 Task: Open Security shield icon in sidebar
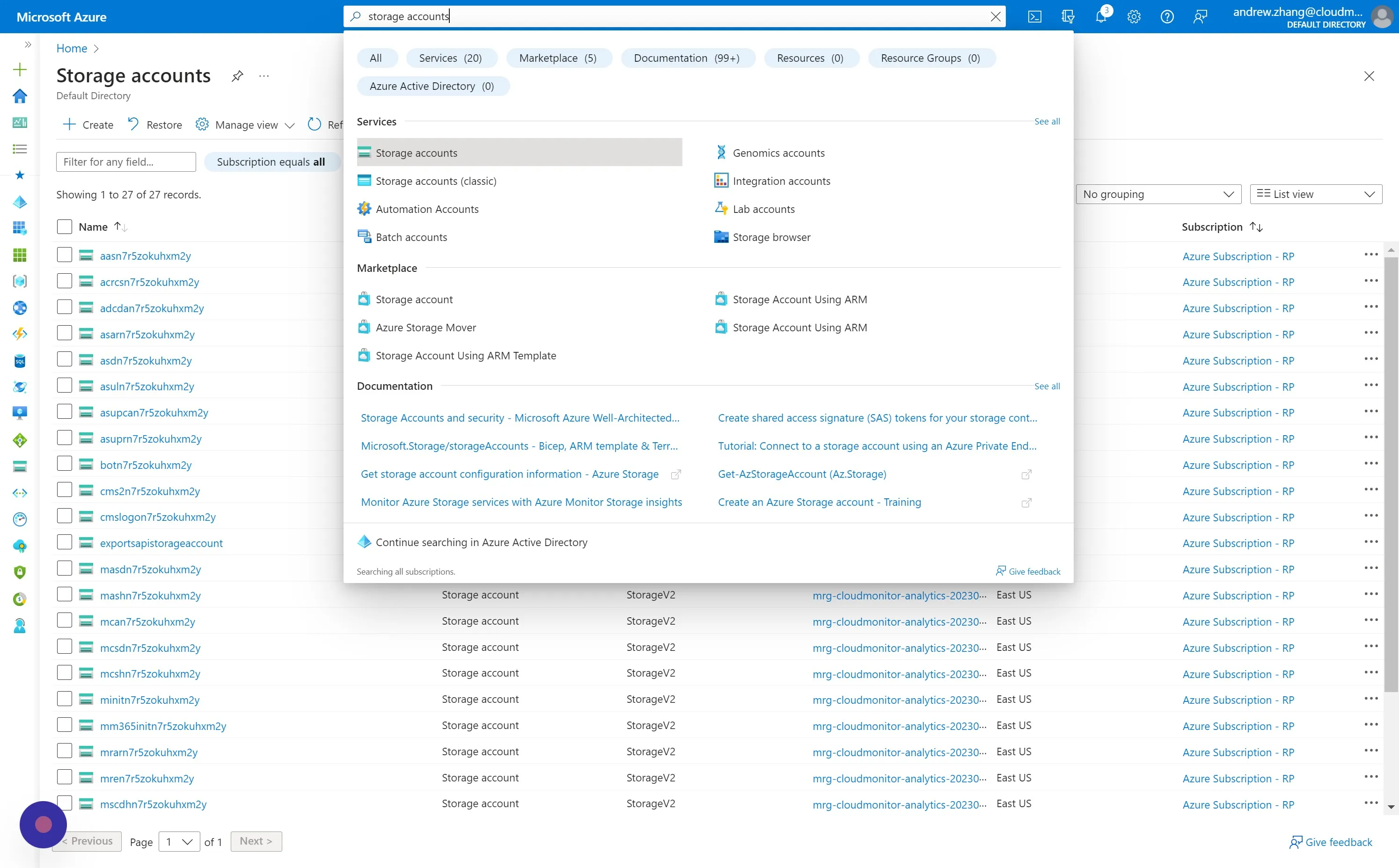point(20,572)
